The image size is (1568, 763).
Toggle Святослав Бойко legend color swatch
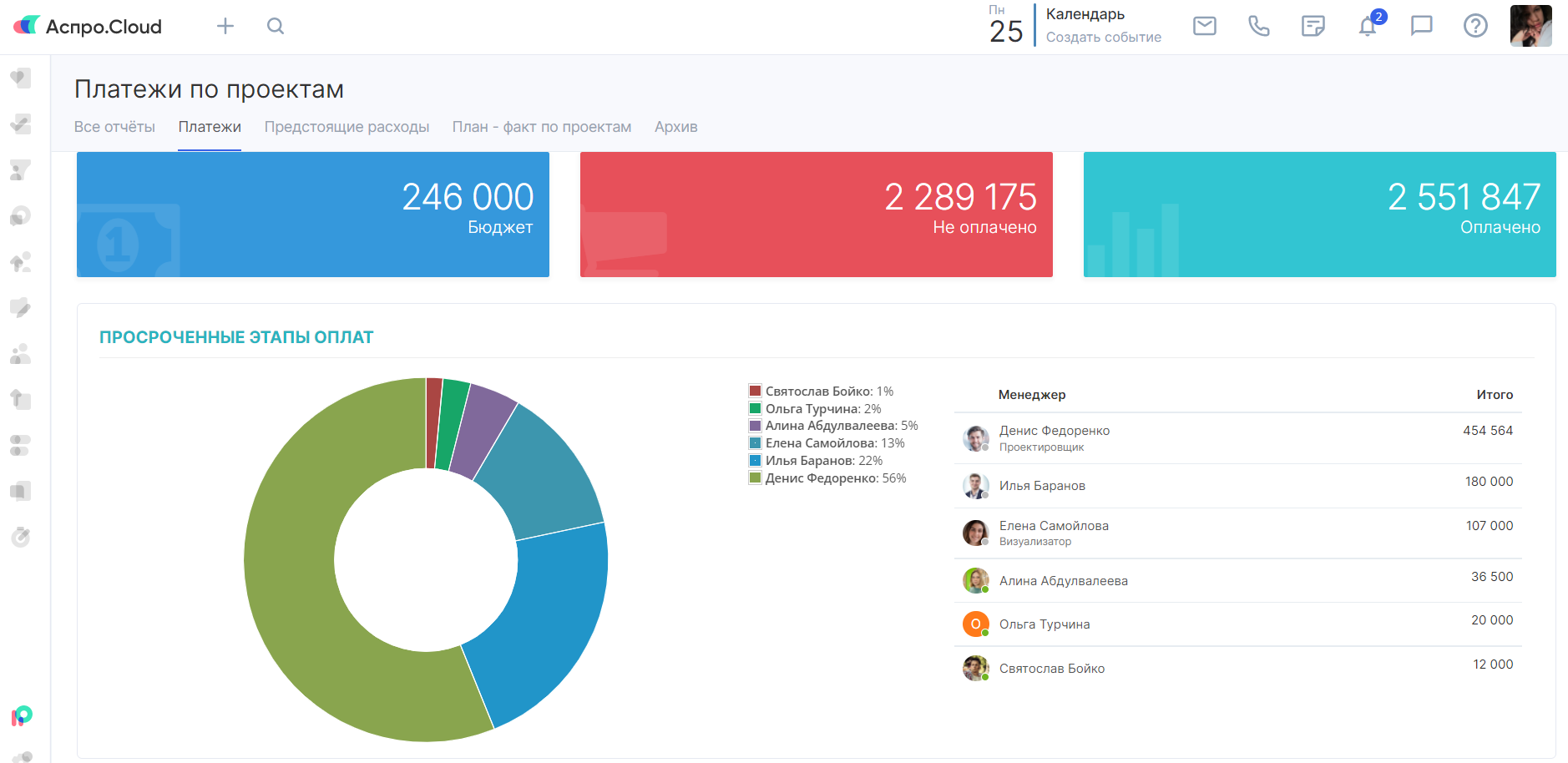755,392
